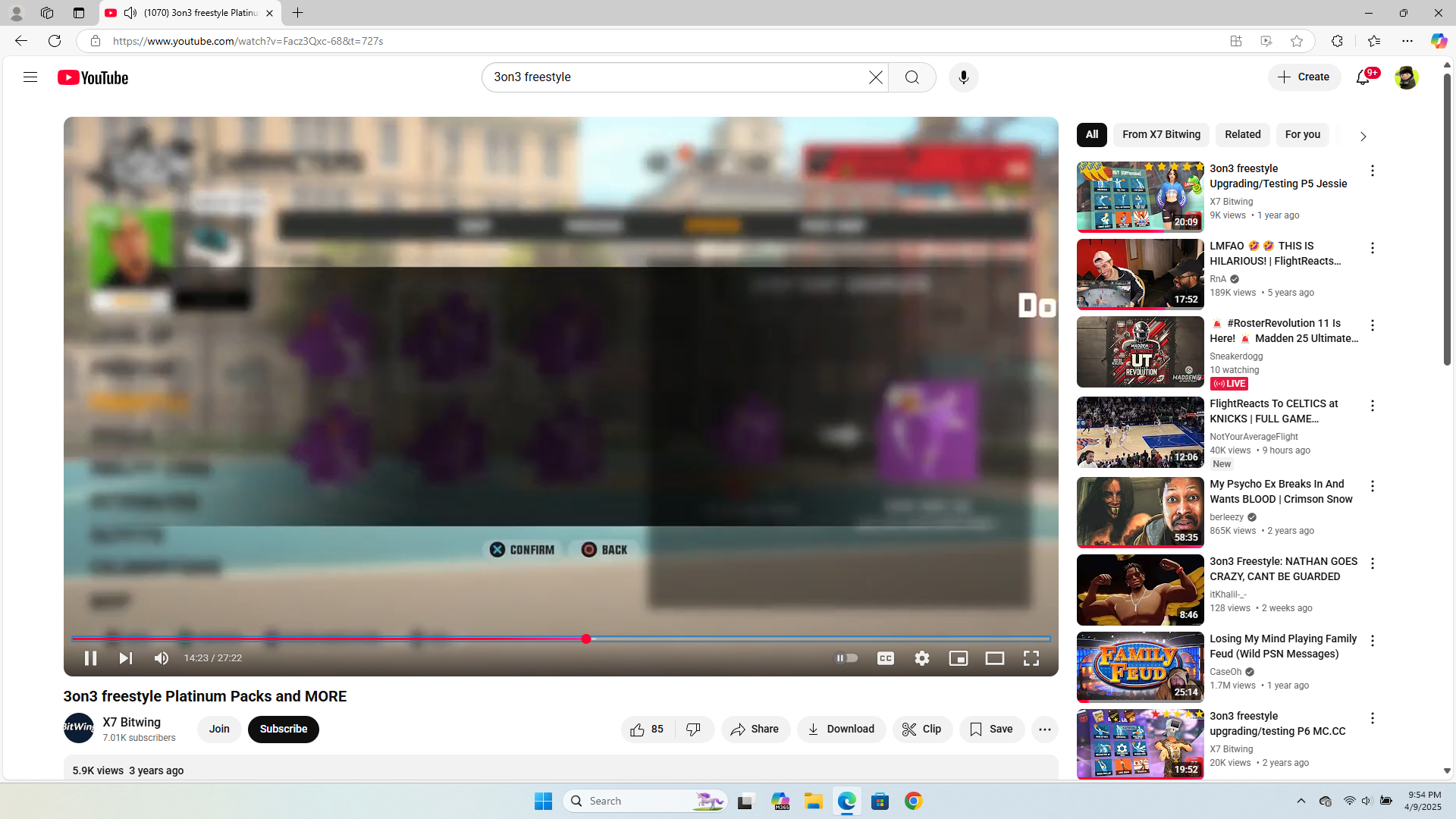This screenshot has width=1456, height=819.
Task: Subscribe to X7 Bitwing
Action: click(284, 730)
